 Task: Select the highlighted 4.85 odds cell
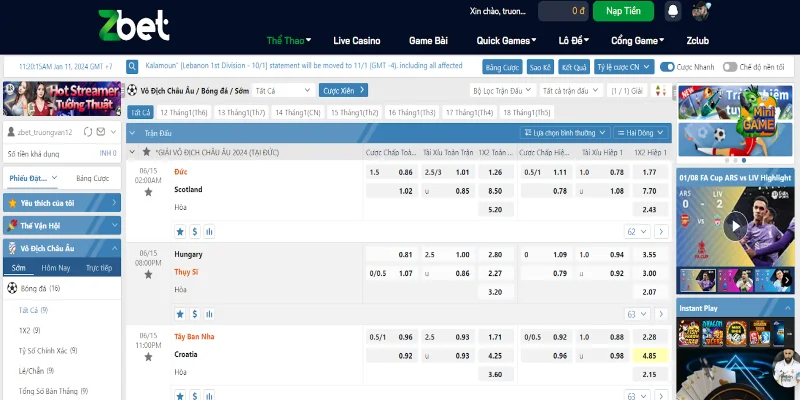(x=649, y=355)
